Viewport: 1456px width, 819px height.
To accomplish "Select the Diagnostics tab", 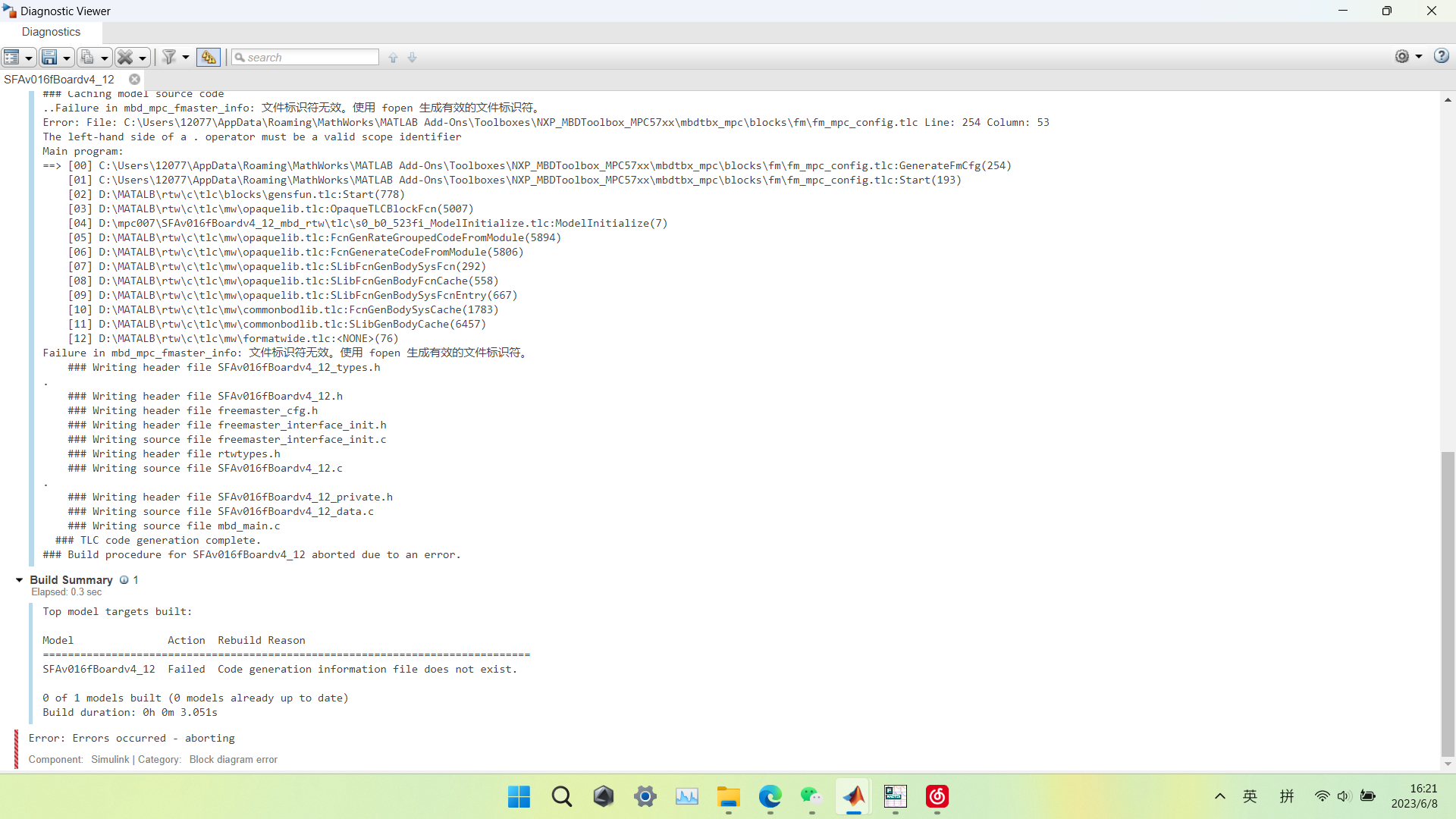I will (x=51, y=32).
